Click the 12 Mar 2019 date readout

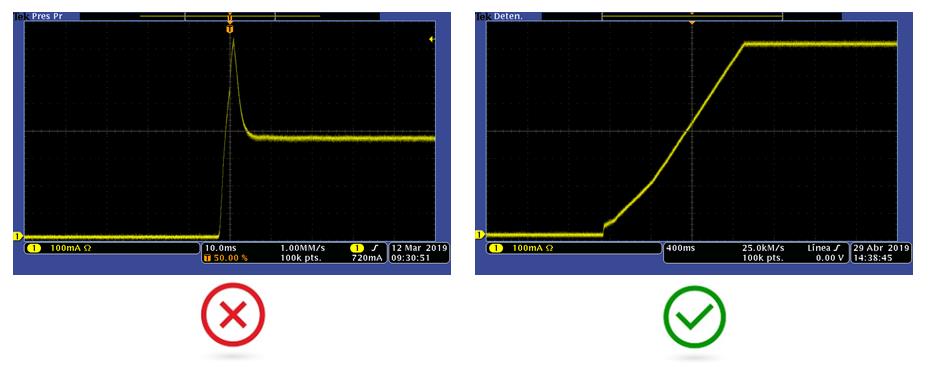419,248
